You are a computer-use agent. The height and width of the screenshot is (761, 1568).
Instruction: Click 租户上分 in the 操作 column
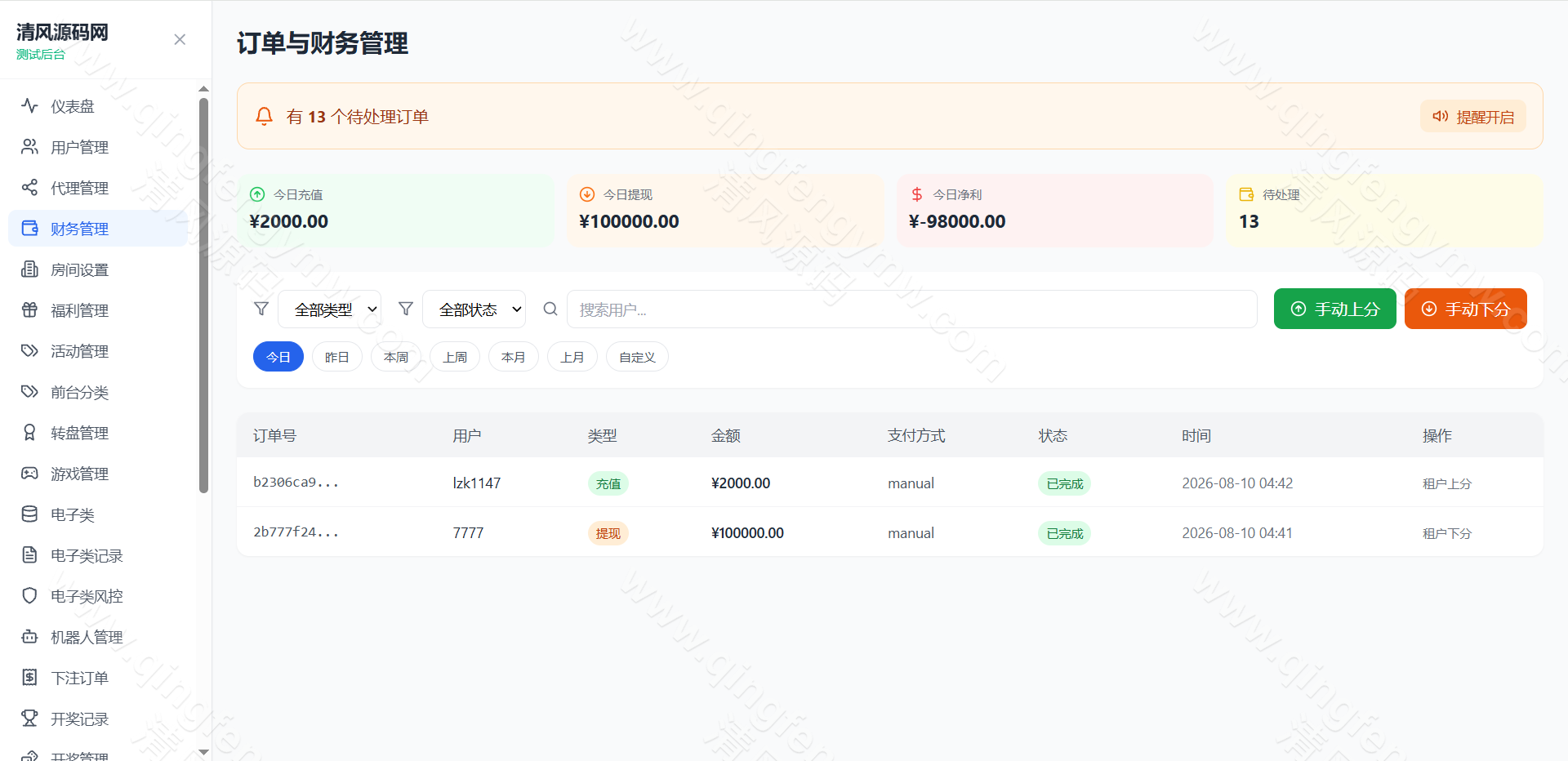pos(1446,483)
